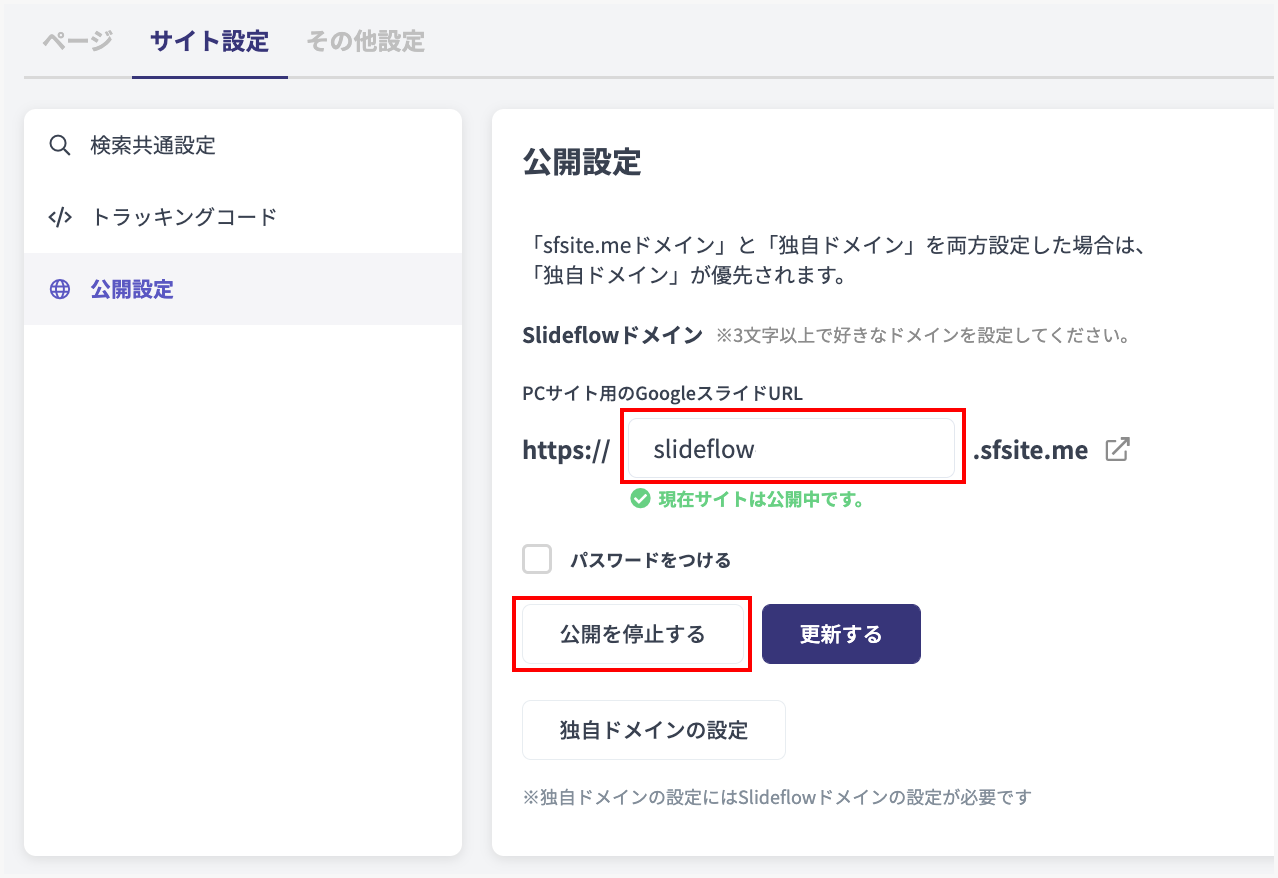Click the https:// prefix label
Image resolution: width=1278 pixels, height=878 pixels.
[566, 450]
